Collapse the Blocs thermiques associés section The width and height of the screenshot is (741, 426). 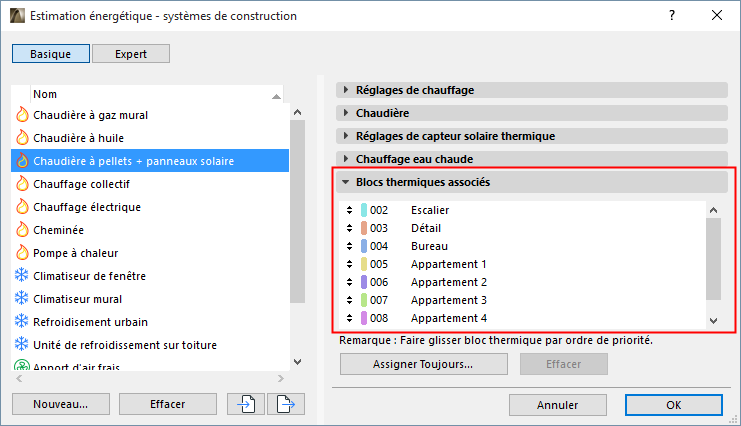[532, 182]
